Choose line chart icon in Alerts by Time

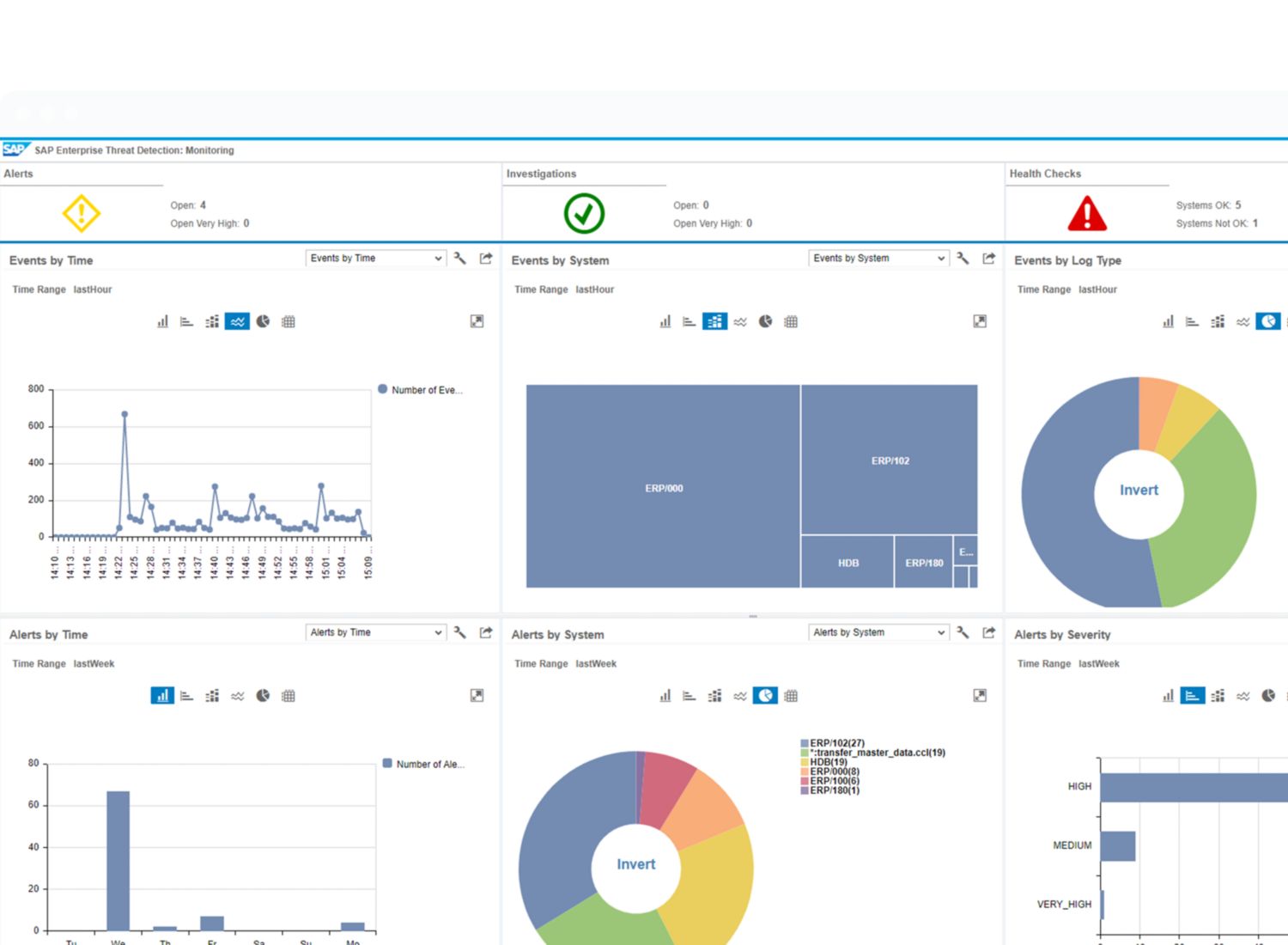238,696
